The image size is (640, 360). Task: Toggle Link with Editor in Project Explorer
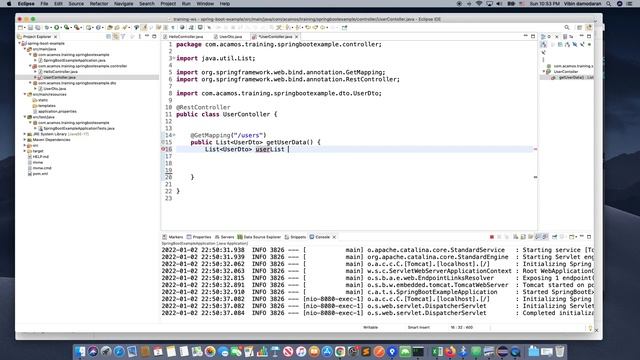(116, 37)
